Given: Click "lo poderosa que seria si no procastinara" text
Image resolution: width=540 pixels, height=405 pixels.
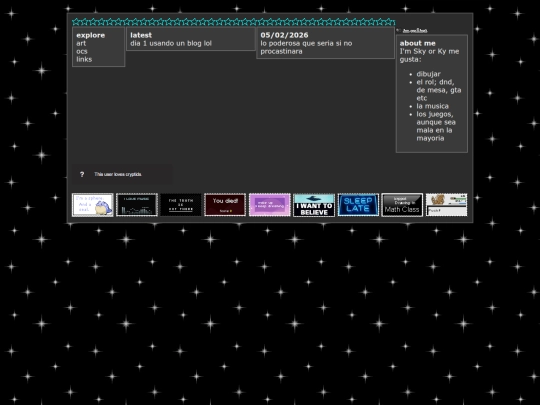Looking at the screenshot, I should (x=306, y=47).
